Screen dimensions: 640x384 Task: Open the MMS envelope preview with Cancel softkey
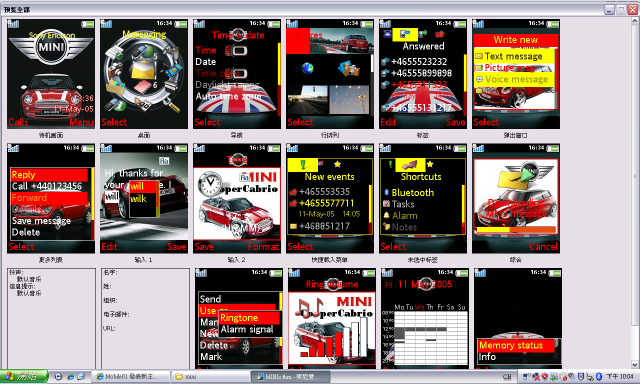pos(516,198)
